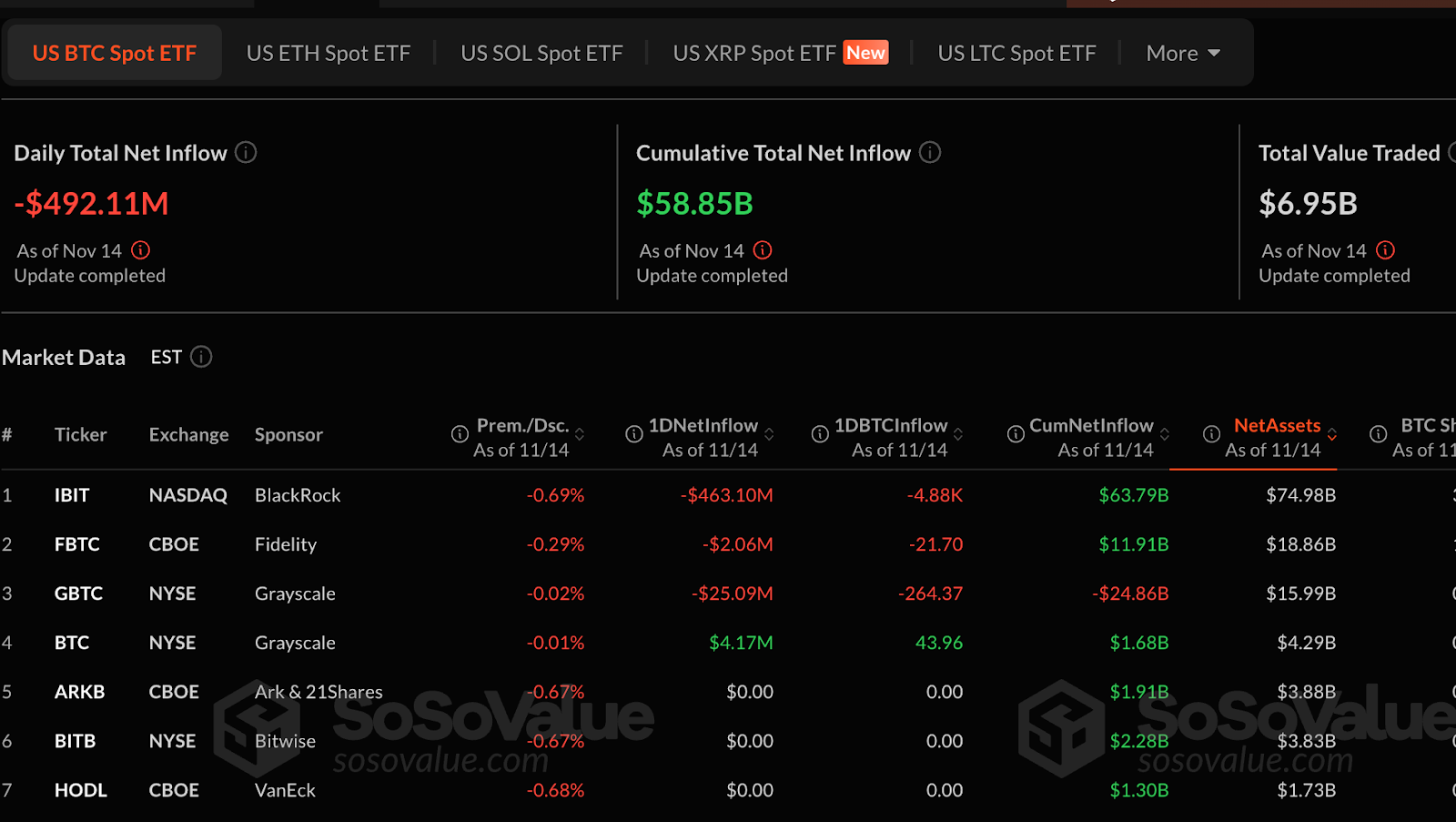The width and height of the screenshot is (1456, 822).
Task: Click info icon before 1DNetInflow column header
Action: (x=634, y=434)
